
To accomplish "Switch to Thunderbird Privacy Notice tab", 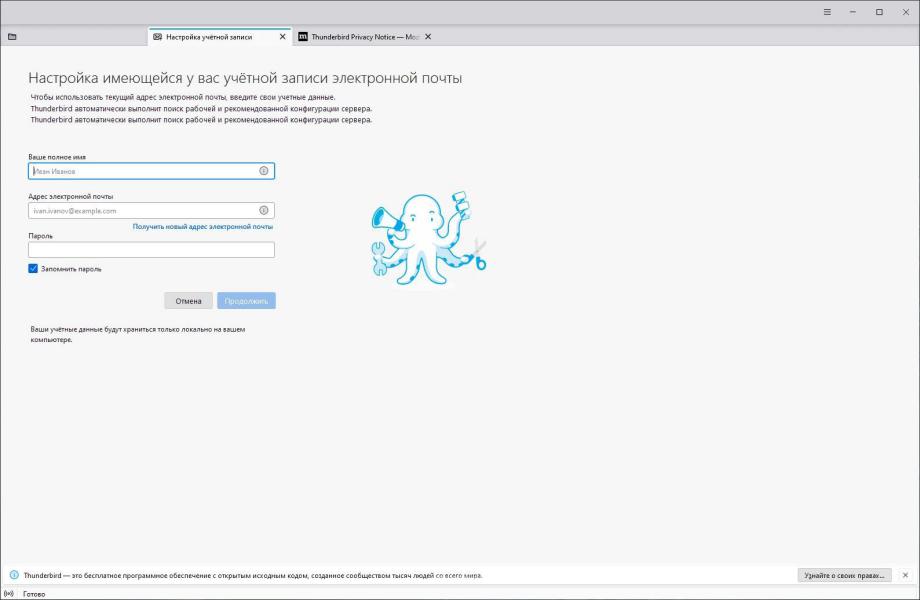I will coord(365,36).
